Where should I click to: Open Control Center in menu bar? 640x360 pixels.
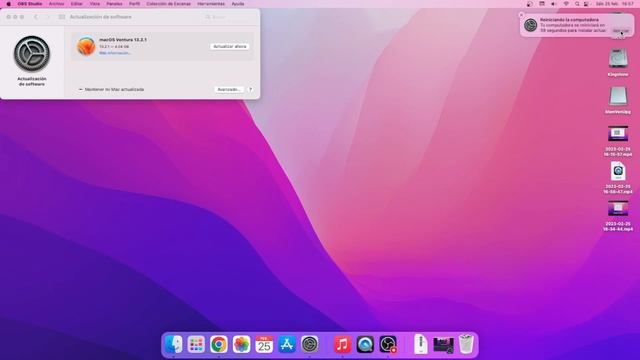(x=587, y=4)
